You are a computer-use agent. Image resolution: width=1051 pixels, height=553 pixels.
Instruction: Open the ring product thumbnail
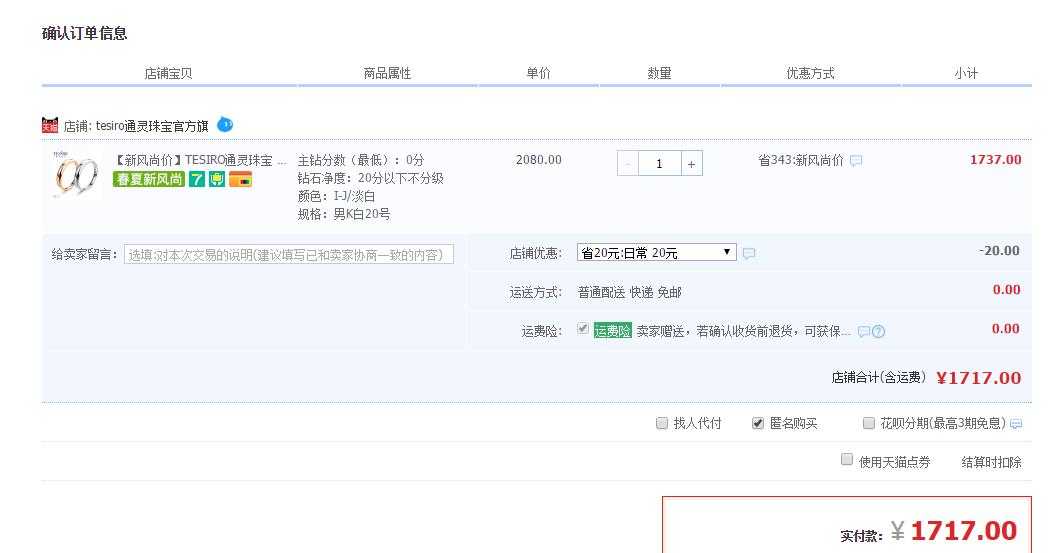(76, 174)
